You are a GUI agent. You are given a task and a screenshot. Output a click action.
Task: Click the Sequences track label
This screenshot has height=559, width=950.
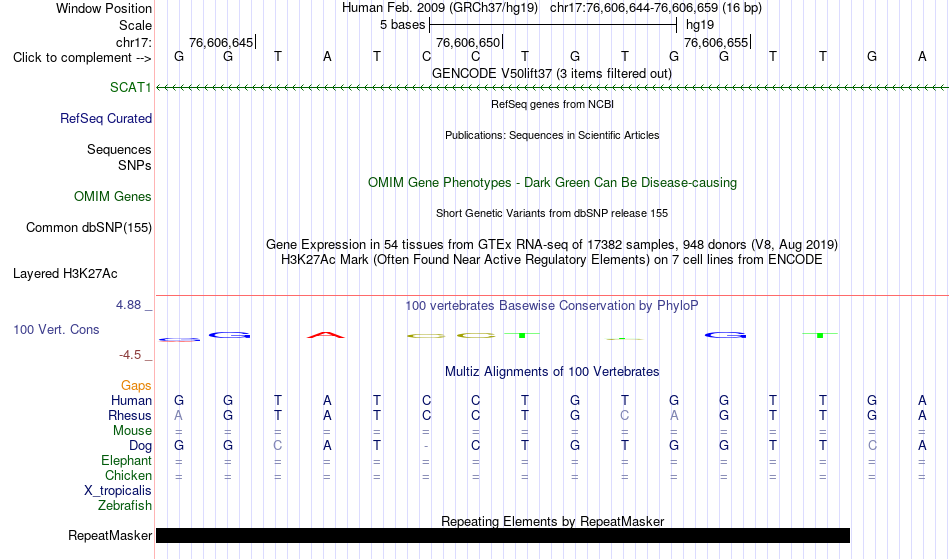[x=119, y=149]
